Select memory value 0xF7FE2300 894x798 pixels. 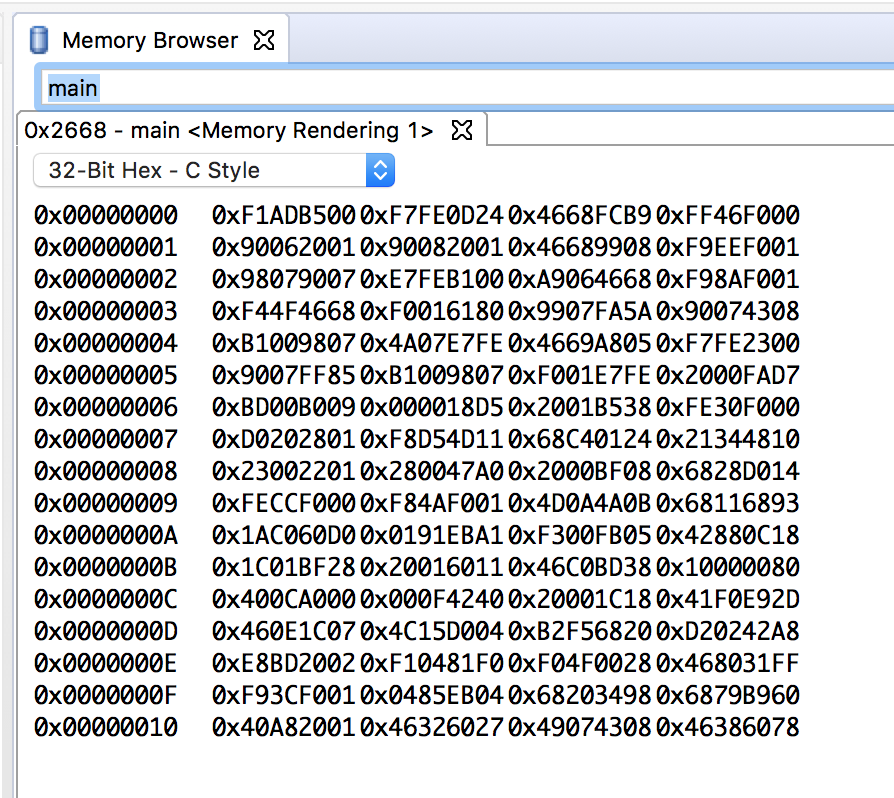tap(728, 343)
